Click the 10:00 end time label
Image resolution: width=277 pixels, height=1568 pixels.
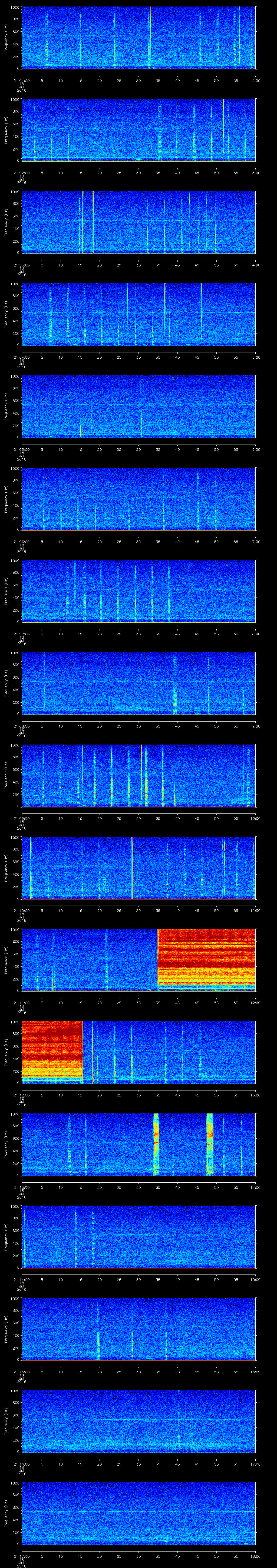(x=255, y=818)
